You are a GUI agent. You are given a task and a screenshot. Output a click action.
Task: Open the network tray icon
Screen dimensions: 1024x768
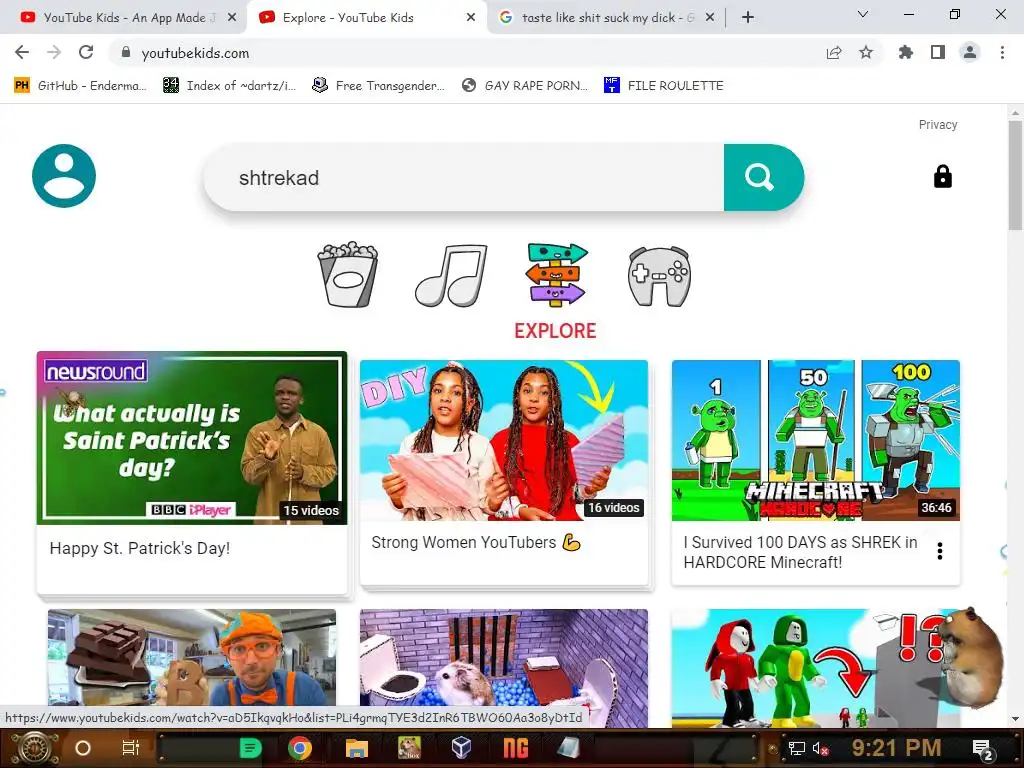tap(796, 748)
